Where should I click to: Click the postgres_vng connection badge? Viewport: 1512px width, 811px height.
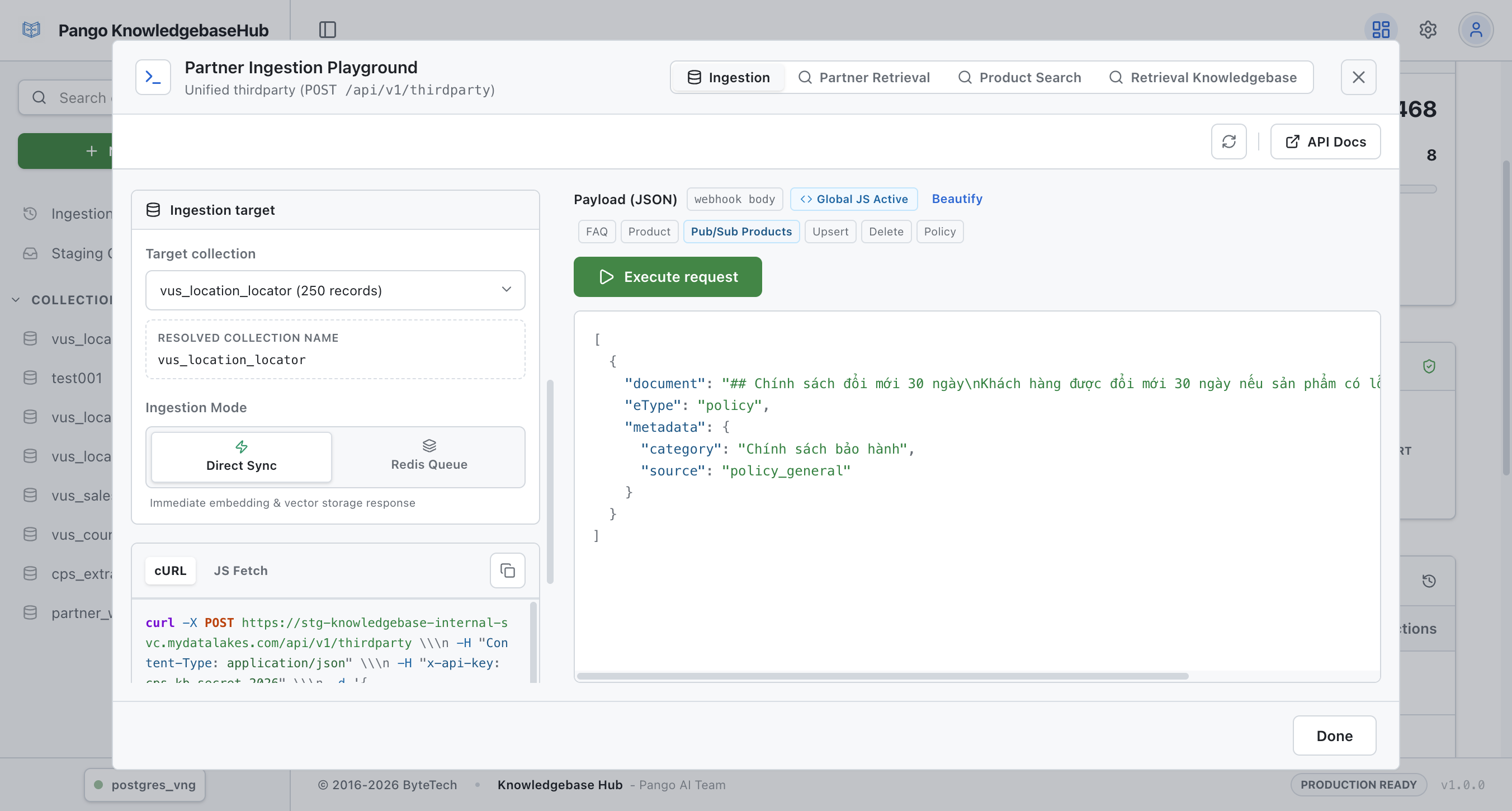tap(144, 785)
